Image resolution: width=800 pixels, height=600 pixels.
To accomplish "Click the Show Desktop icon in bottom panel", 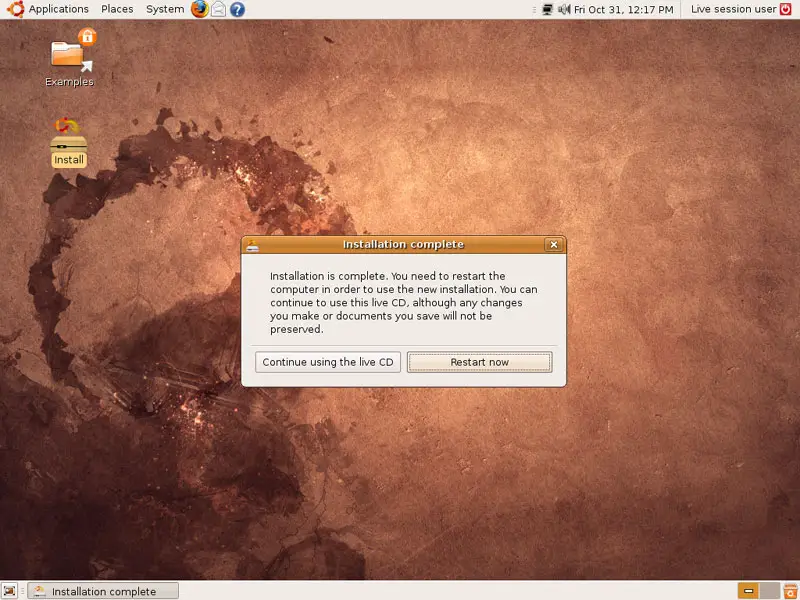I will pyautogui.click(x=10, y=591).
